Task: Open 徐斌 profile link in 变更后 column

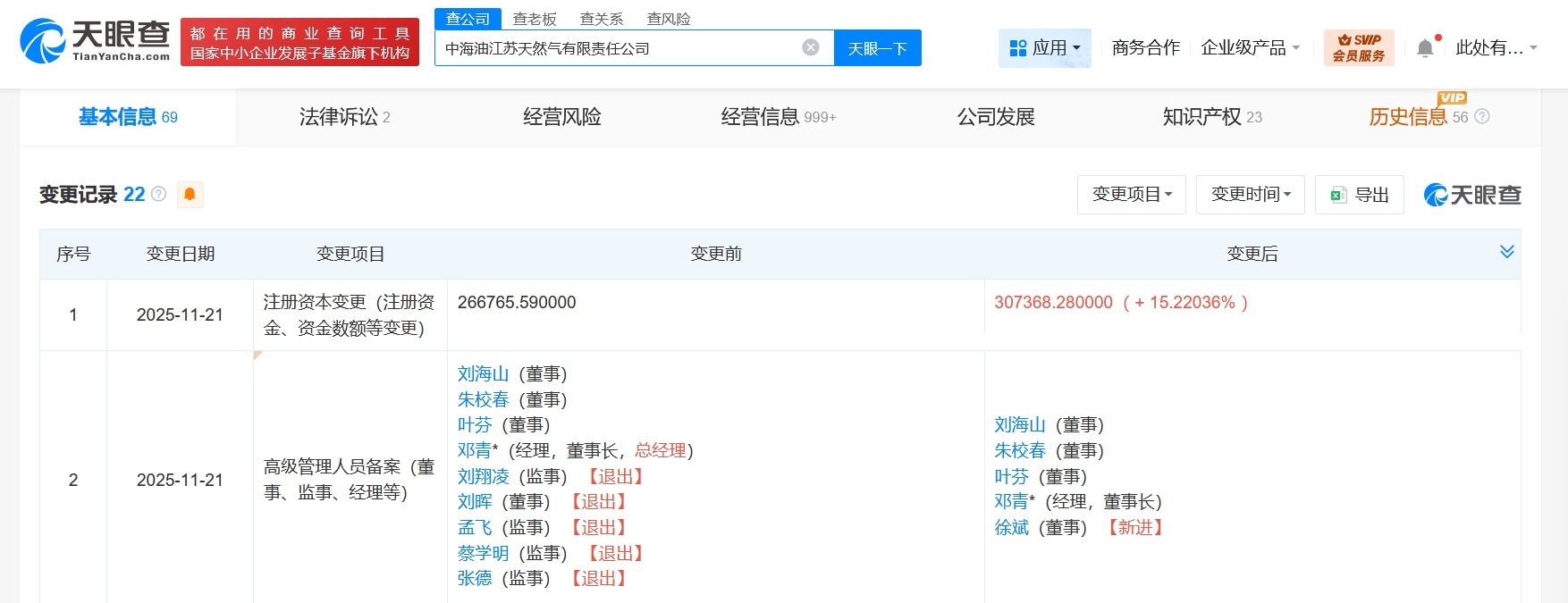Action: [1011, 528]
